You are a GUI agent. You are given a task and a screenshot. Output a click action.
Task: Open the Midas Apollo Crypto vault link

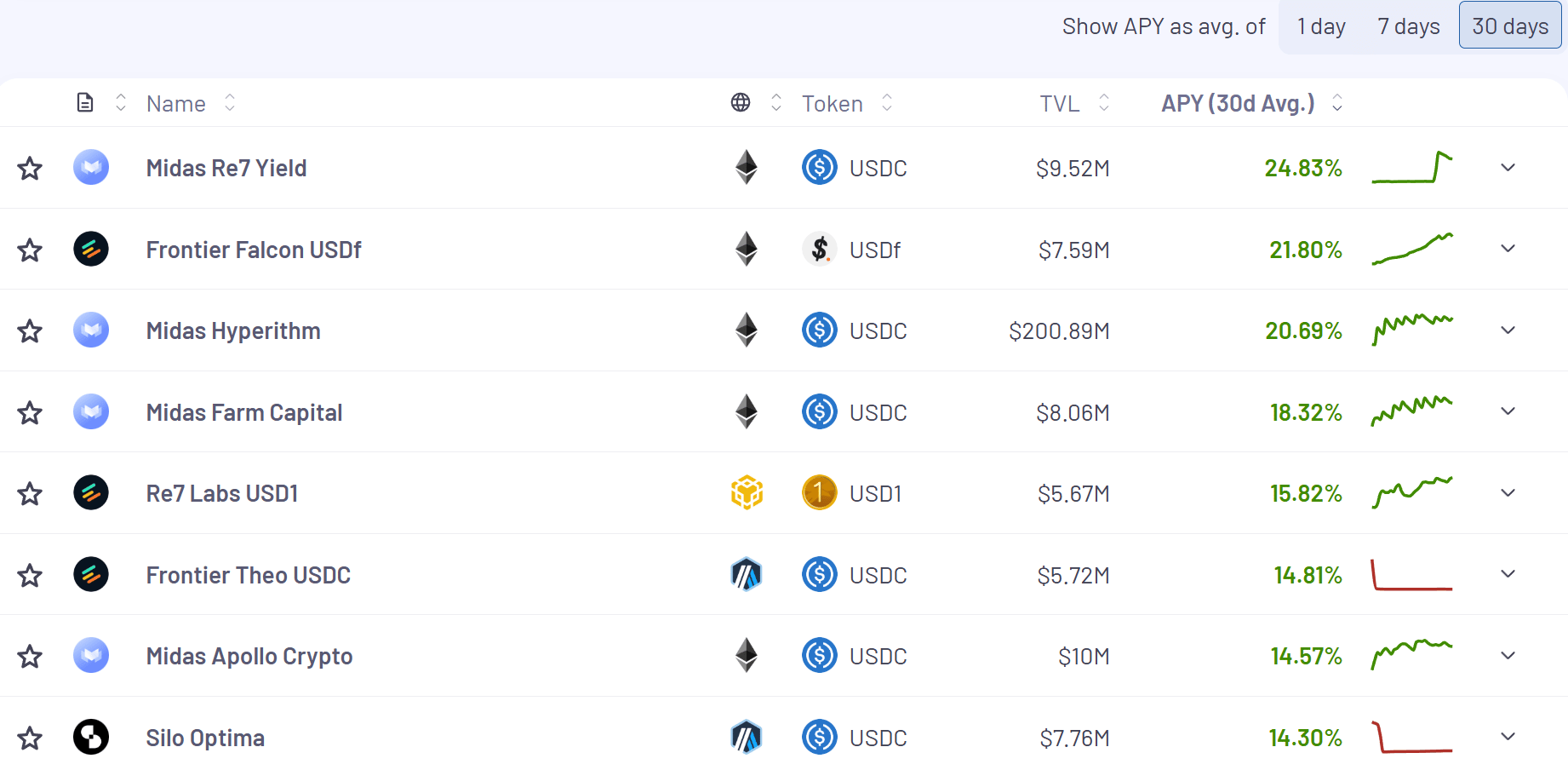[x=249, y=657]
